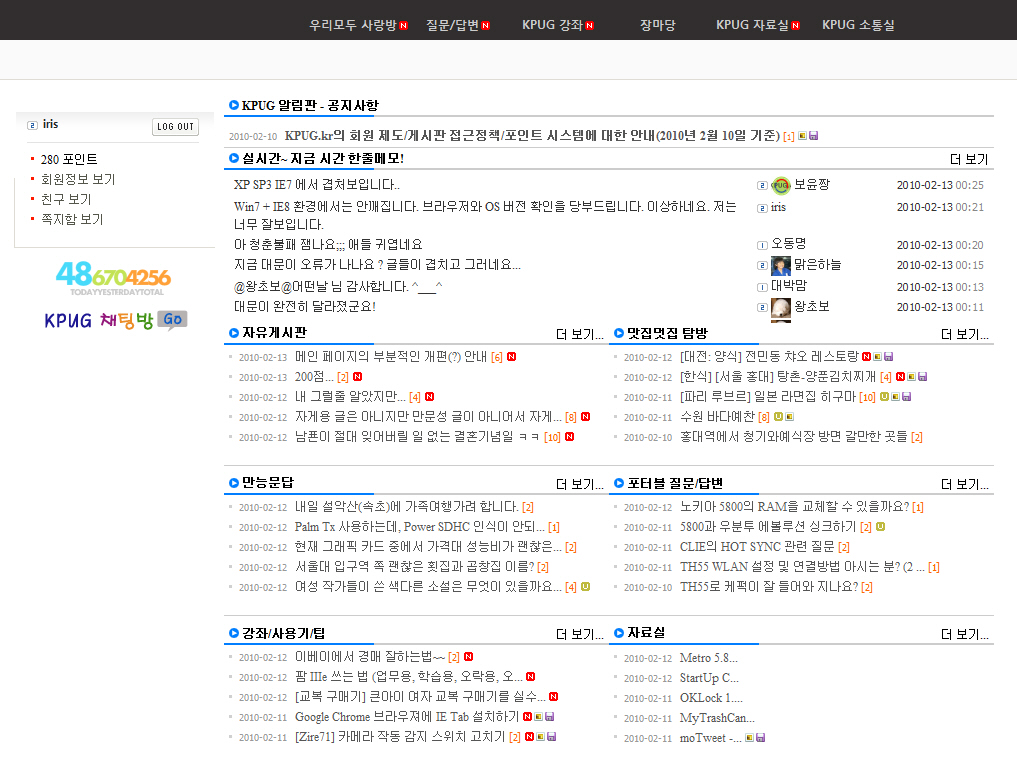Click 맑은하늘 avatar image
The height and width of the screenshot is (759, 1017).
point(781,266)
